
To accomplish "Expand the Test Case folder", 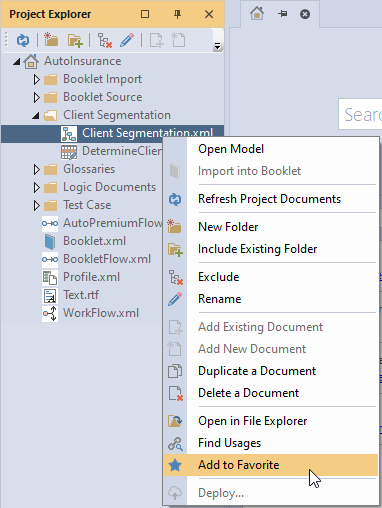I will [x=36, y=205].
